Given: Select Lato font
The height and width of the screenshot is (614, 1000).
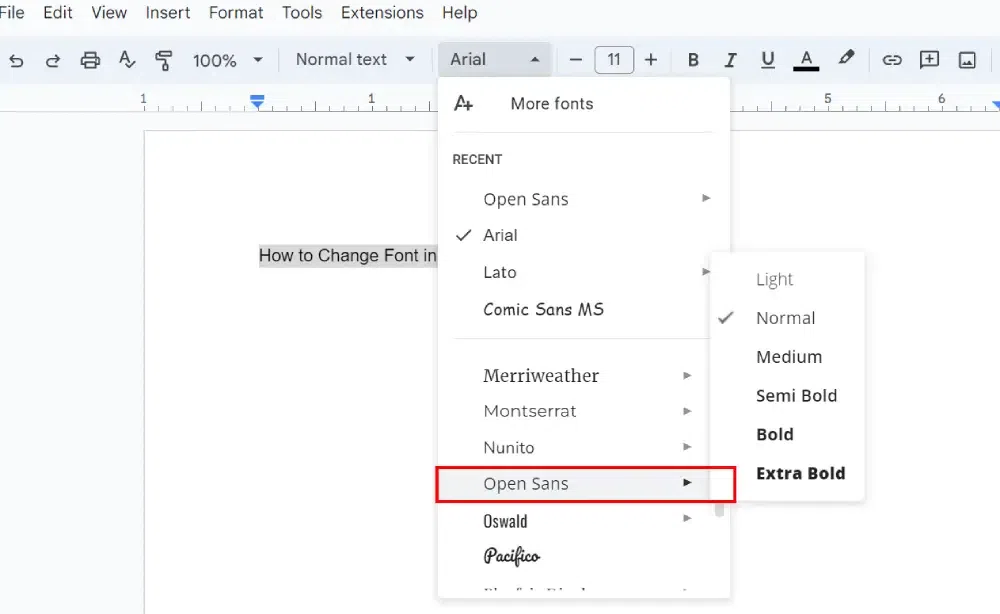Looking at the screenshot, I should point(499,272).
